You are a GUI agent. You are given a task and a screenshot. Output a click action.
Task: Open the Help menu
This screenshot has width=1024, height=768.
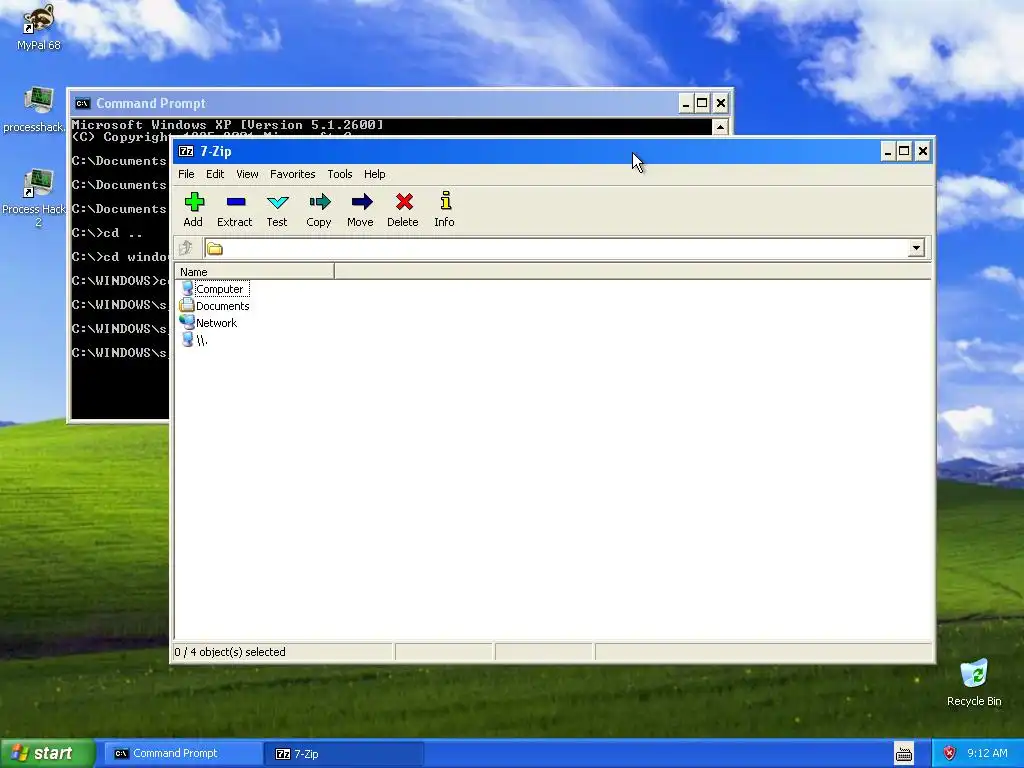(x=374, y=174)
